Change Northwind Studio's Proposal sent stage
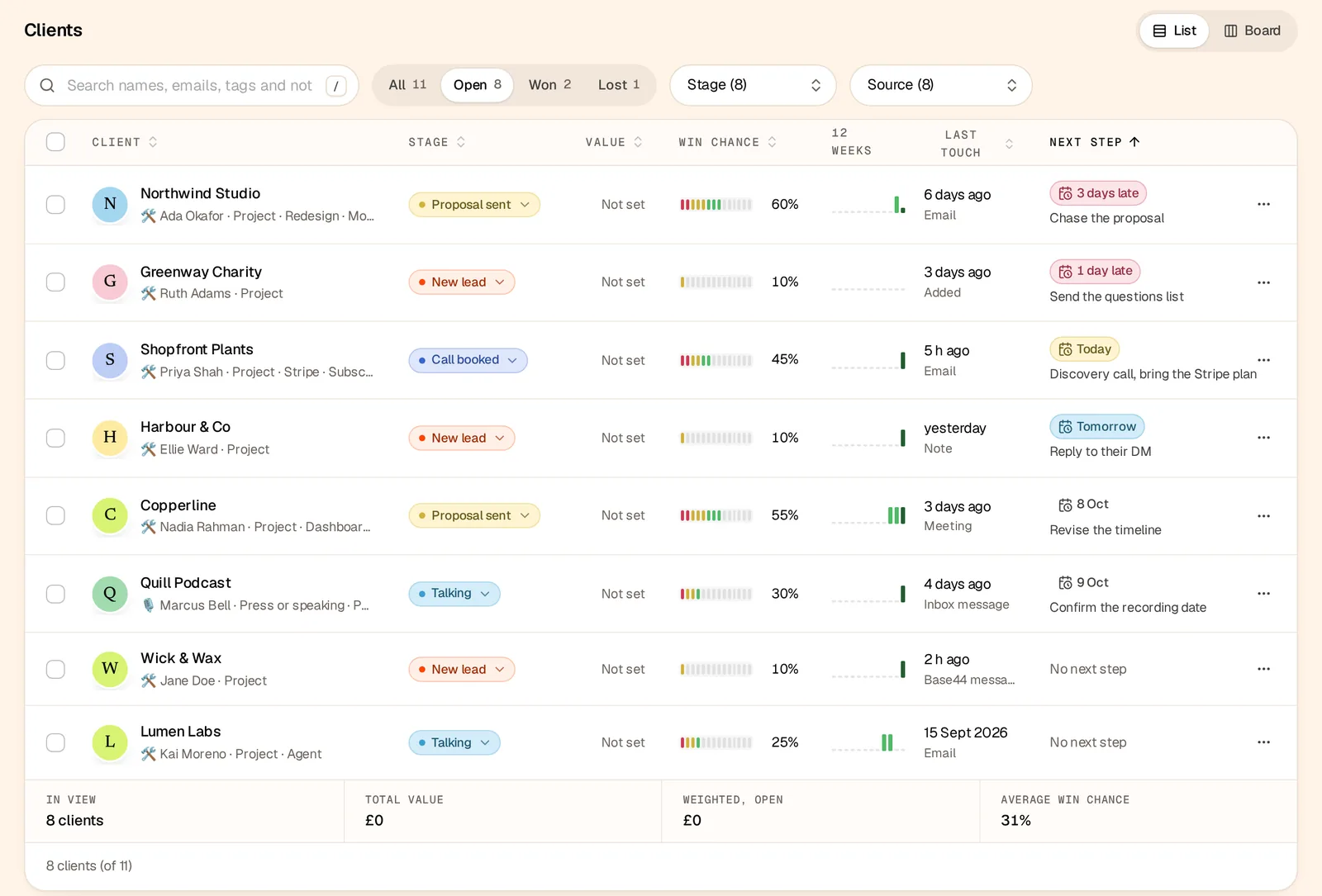The height and width of the screenshot is (896, 1322). point(474,205)
